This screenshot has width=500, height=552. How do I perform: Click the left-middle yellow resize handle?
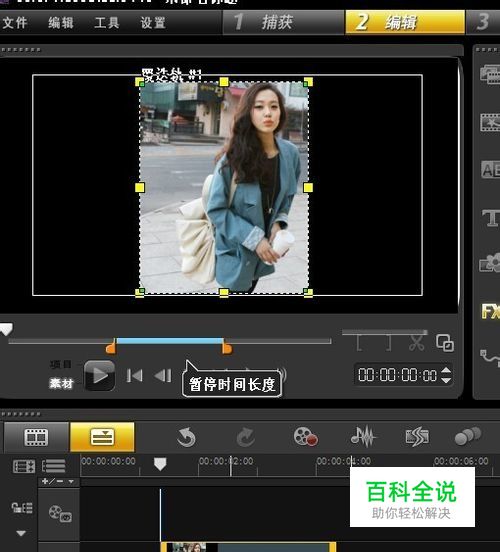point(140,188)
